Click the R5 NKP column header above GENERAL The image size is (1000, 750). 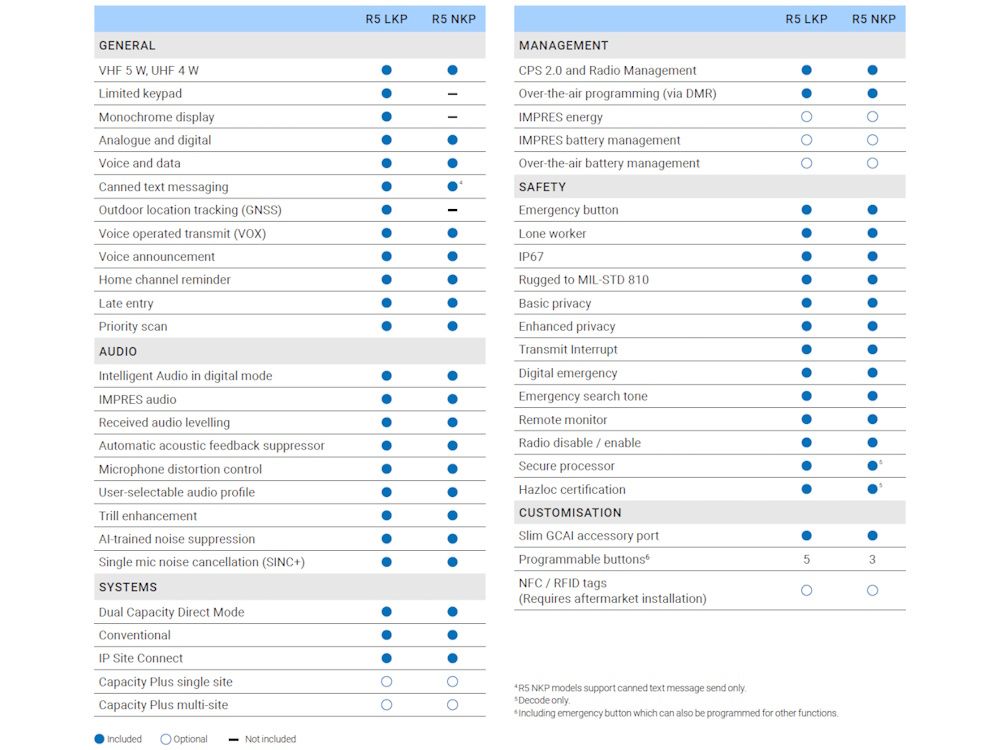point(453,19)
